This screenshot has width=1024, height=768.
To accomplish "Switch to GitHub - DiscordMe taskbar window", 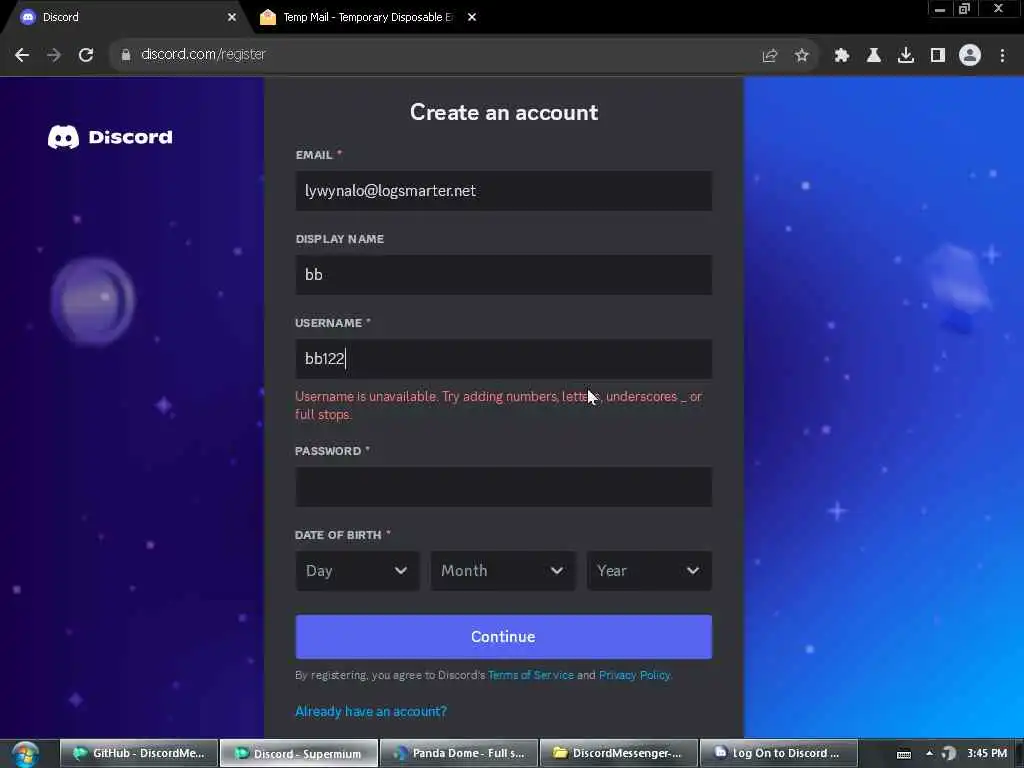I will (x=139, y=753).
